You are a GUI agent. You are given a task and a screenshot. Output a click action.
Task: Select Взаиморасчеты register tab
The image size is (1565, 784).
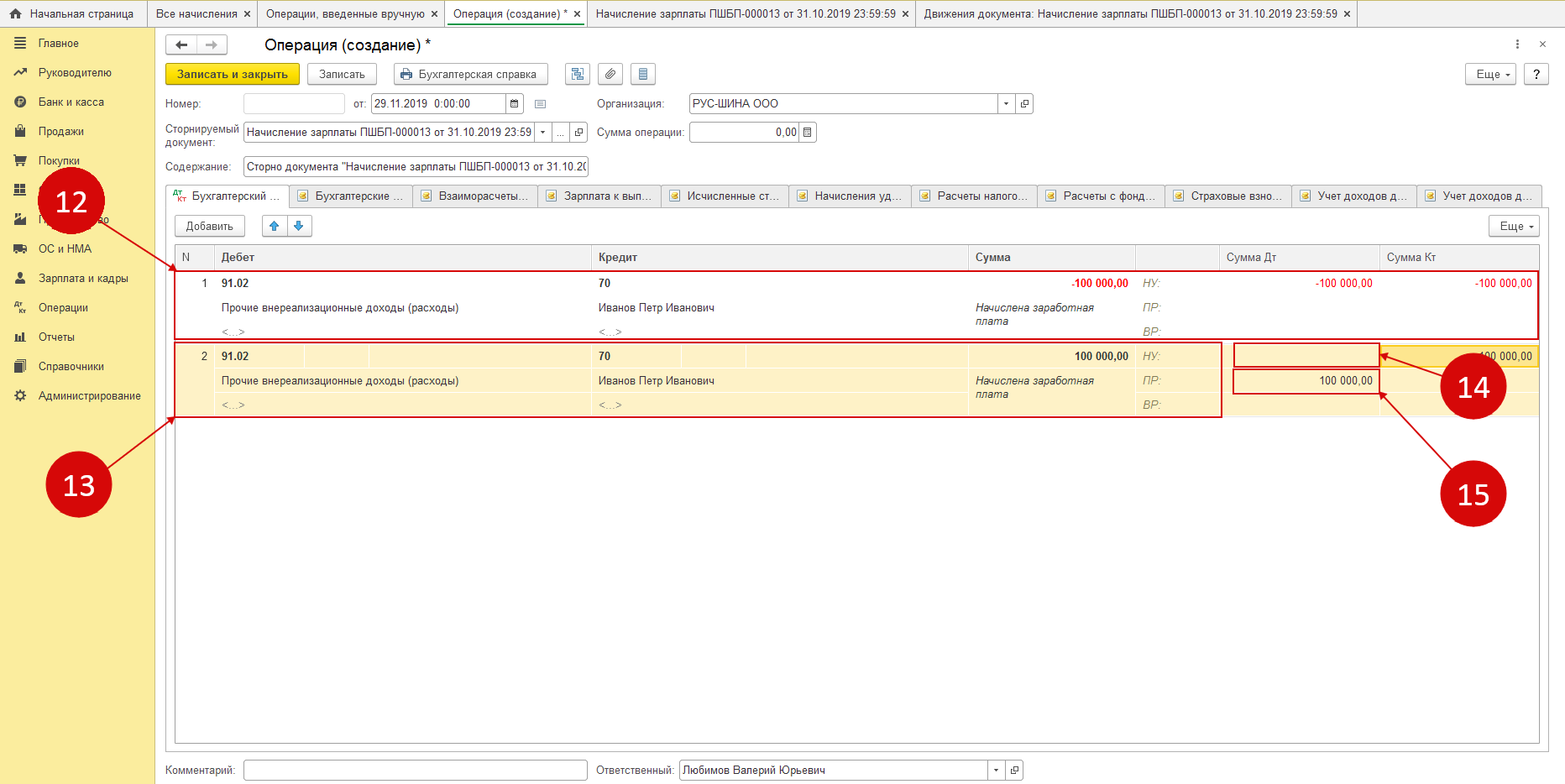click(x=477, y=196)
